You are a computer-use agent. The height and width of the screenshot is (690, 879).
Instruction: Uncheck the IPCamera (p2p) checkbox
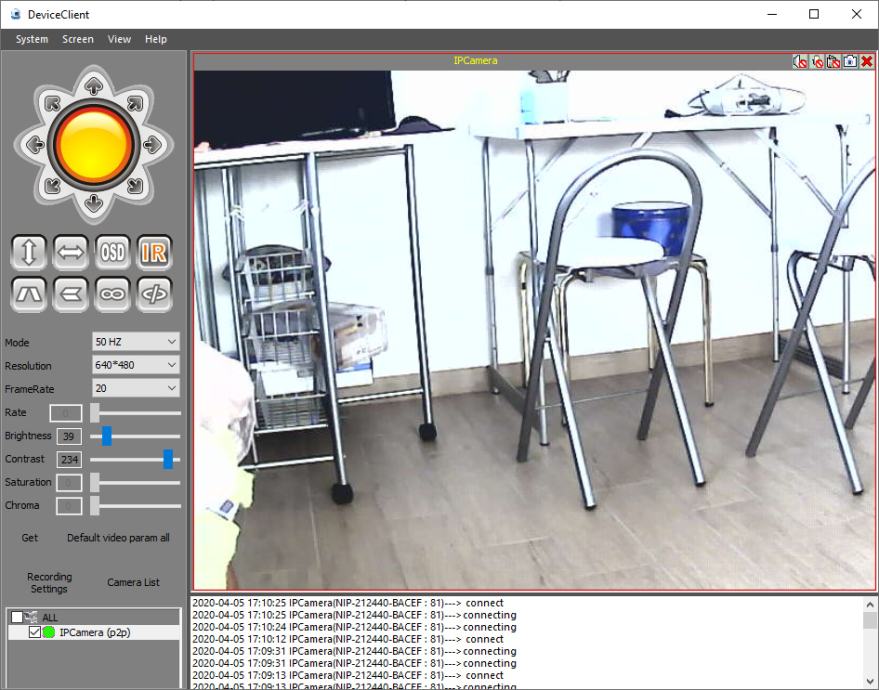click(x=35, y=632)
